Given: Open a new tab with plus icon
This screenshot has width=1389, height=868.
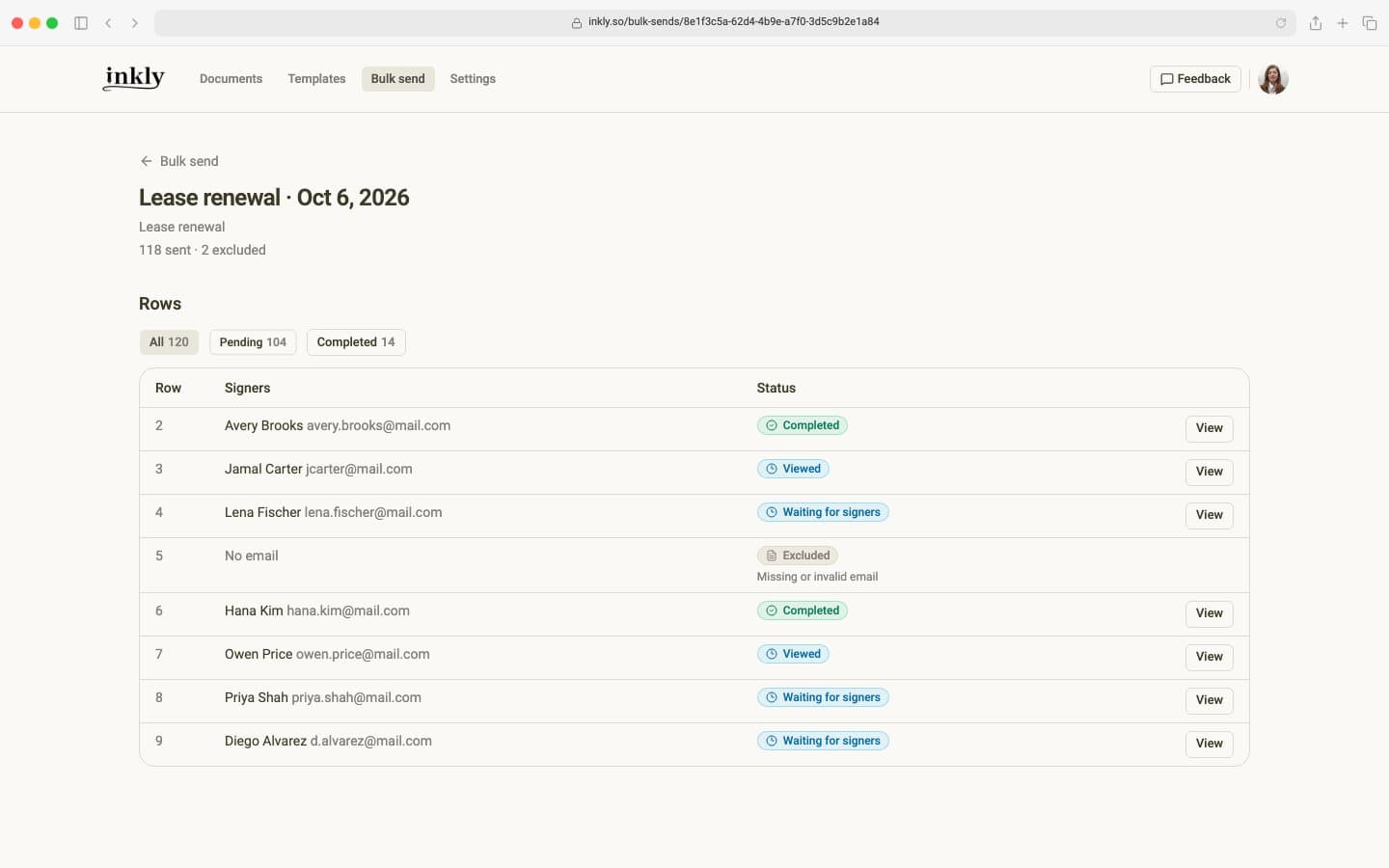Looking at the screenshot, I should pyautogui.click(x=1342, y=23).
